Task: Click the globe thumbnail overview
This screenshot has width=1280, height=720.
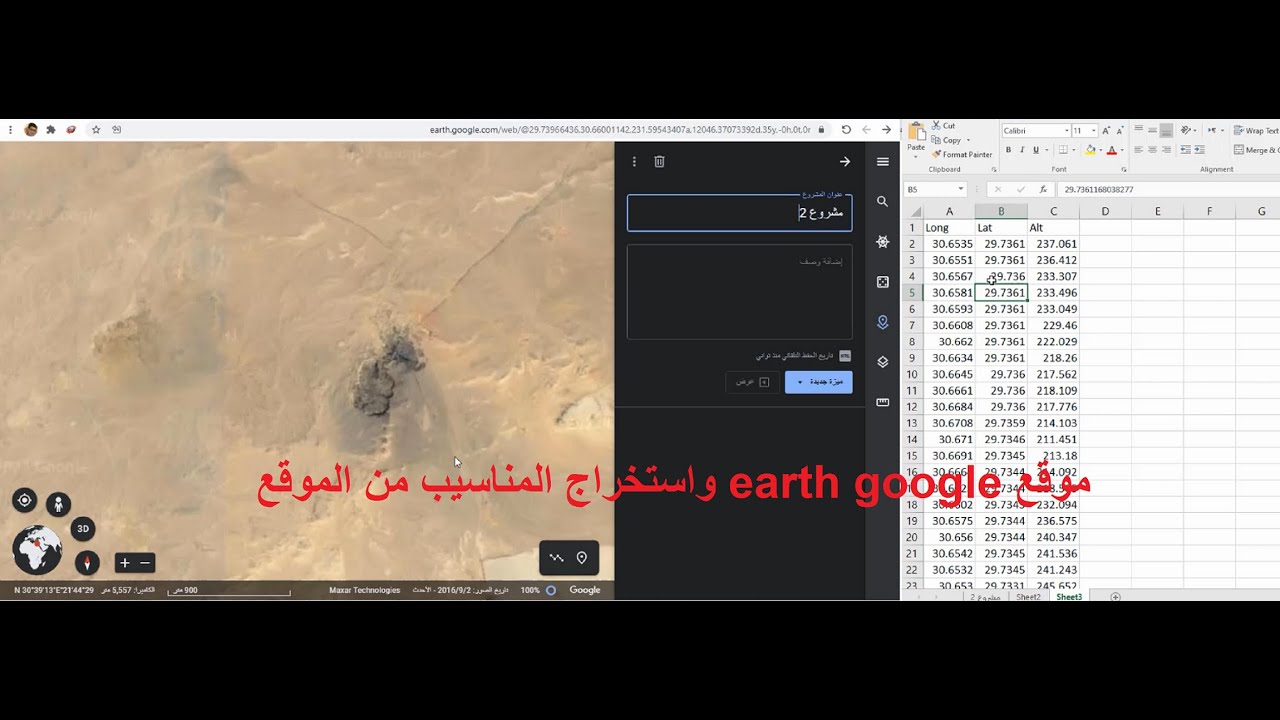Action: pos(37,550)
